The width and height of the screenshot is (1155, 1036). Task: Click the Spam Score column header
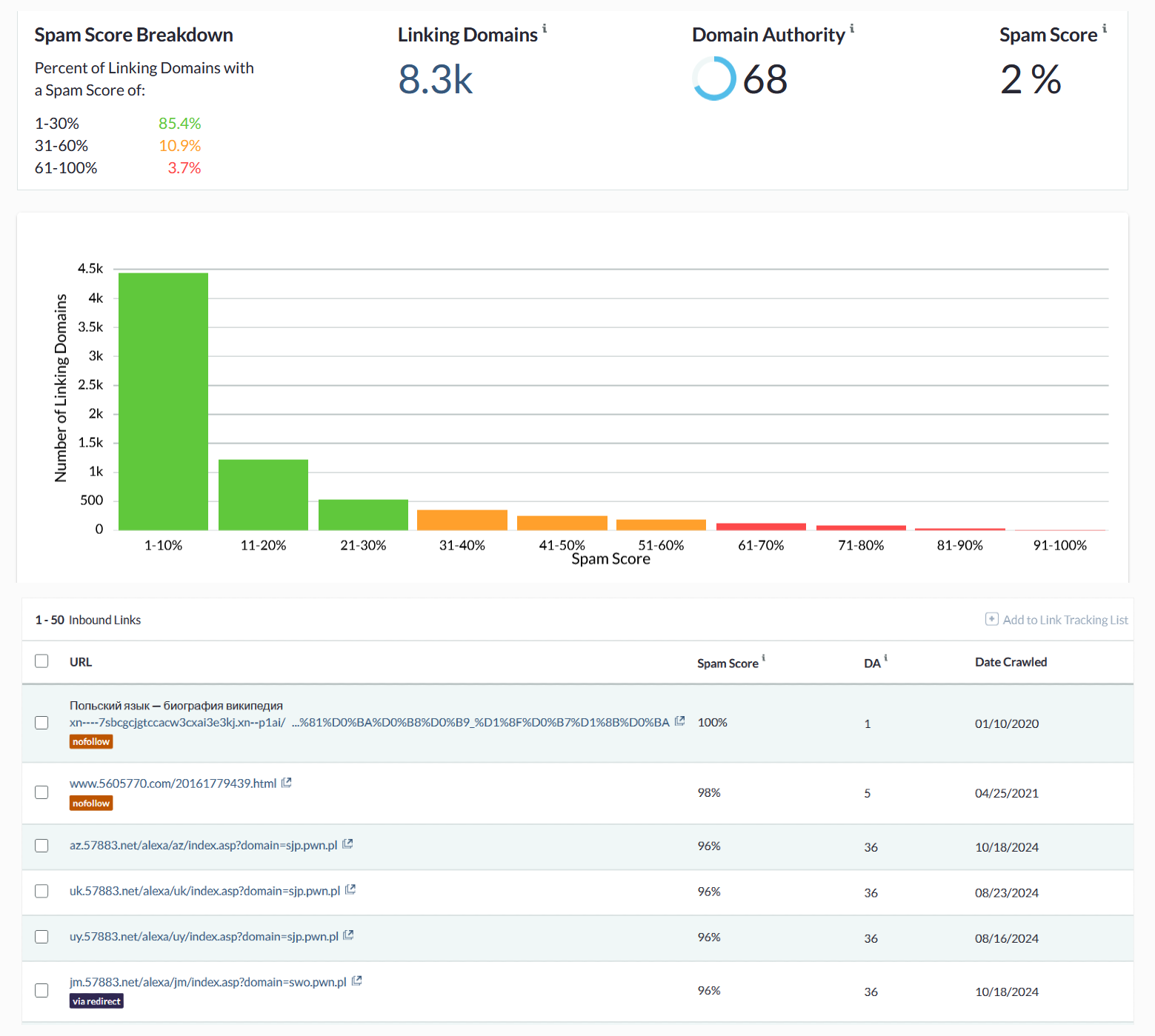[x=728, y=664]
